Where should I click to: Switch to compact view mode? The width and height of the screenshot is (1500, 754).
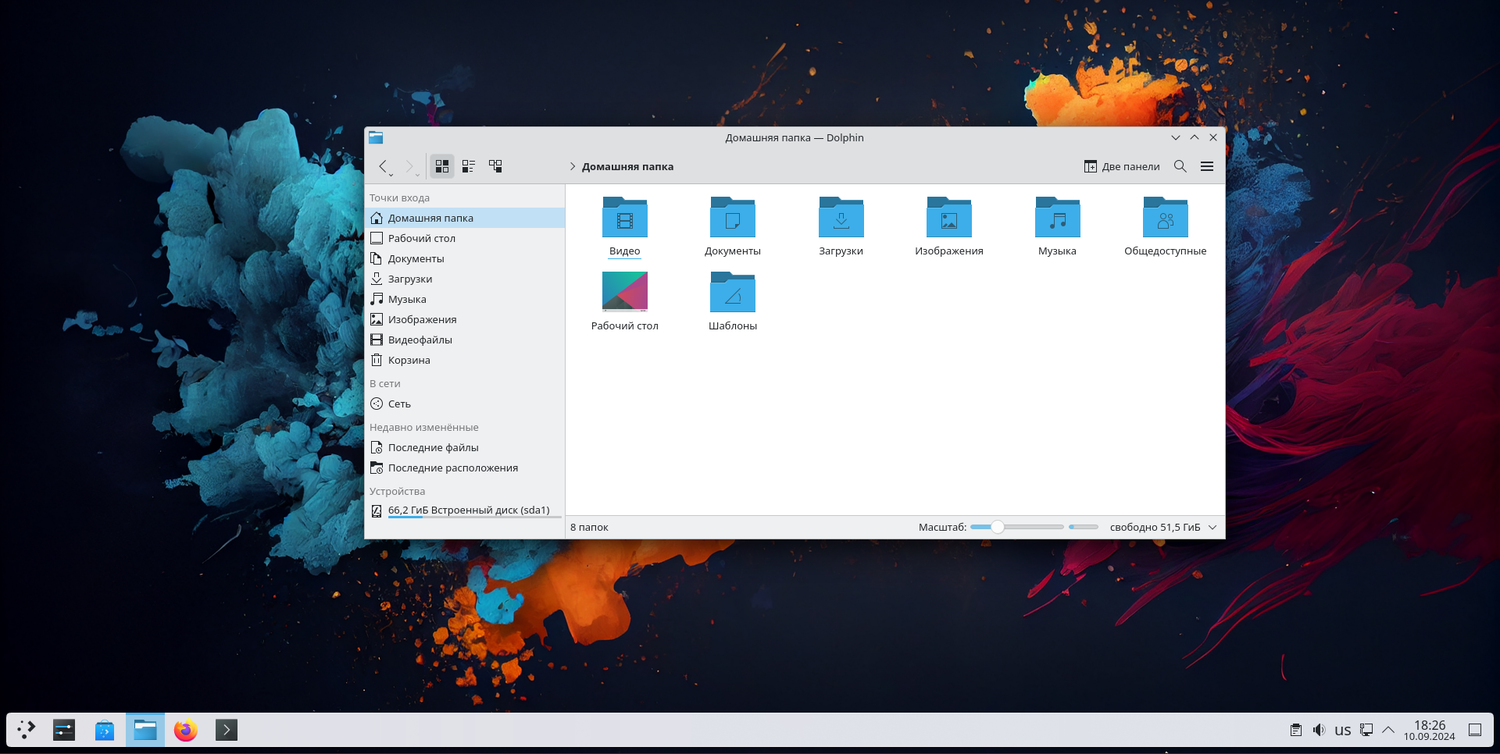point(468,166)
